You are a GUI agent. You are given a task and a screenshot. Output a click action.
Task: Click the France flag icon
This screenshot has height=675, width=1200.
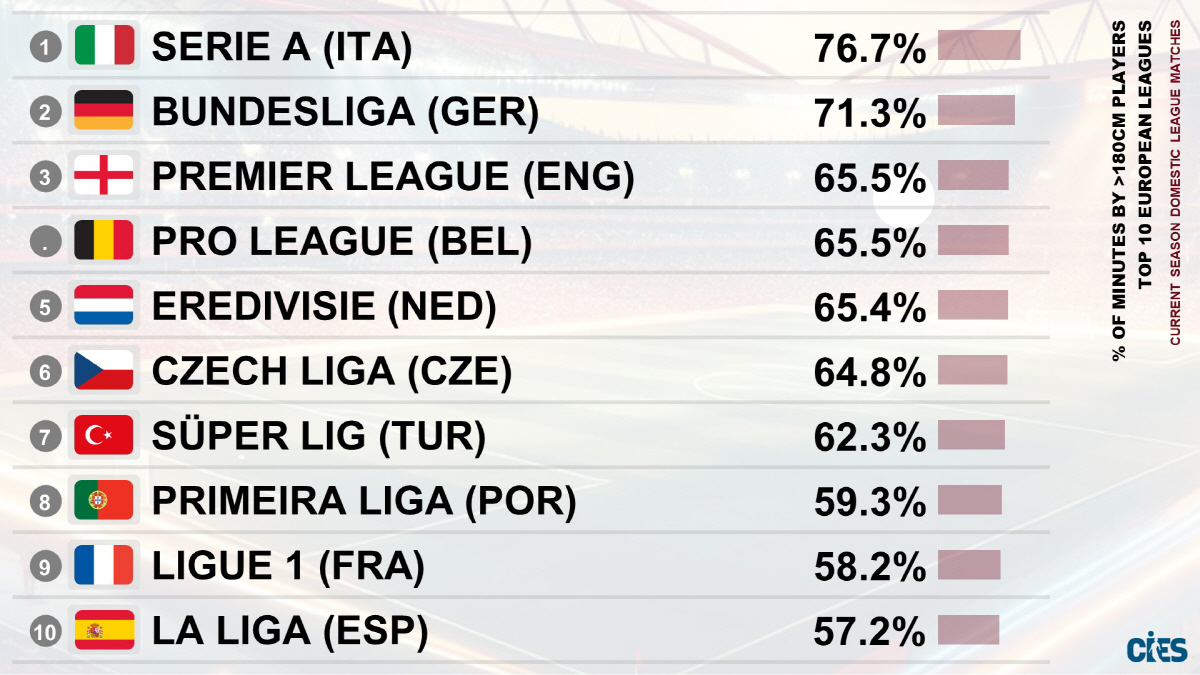point(103,565)
